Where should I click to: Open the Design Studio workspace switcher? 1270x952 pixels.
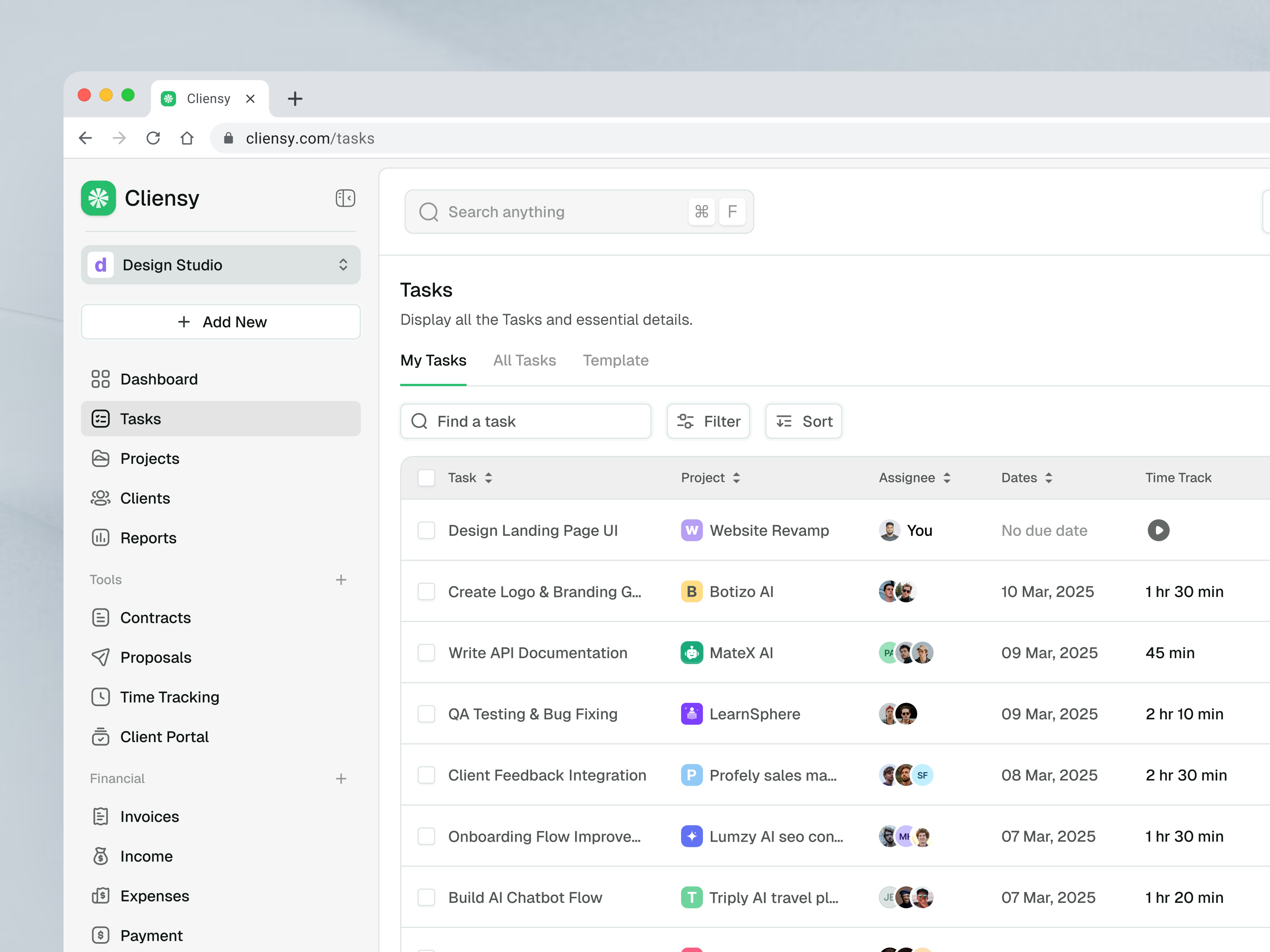click(x=221, y=265)
